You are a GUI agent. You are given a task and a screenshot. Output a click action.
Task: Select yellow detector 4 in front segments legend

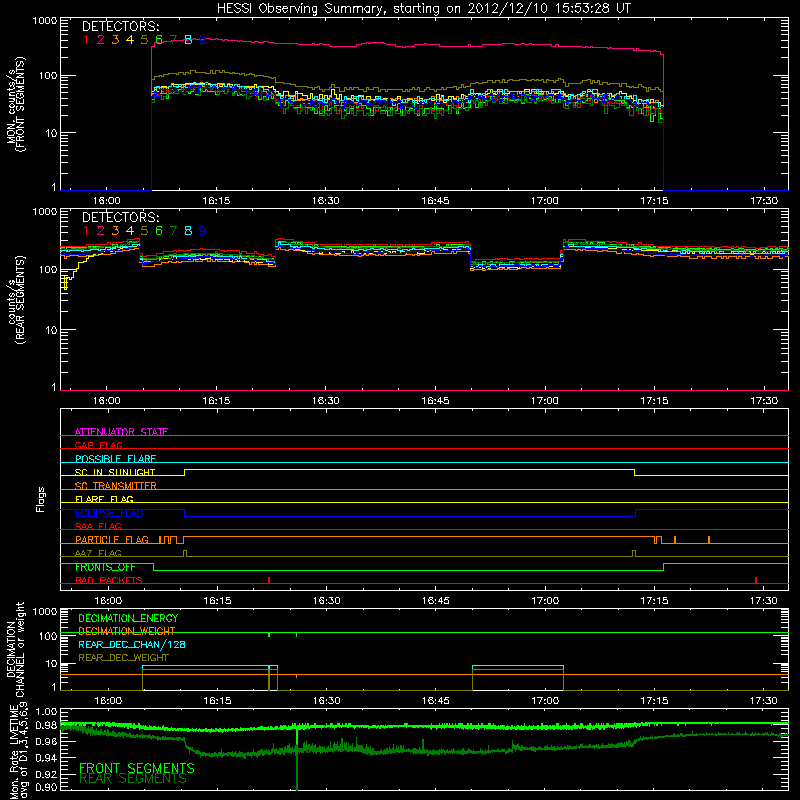(x=130, y=40)
